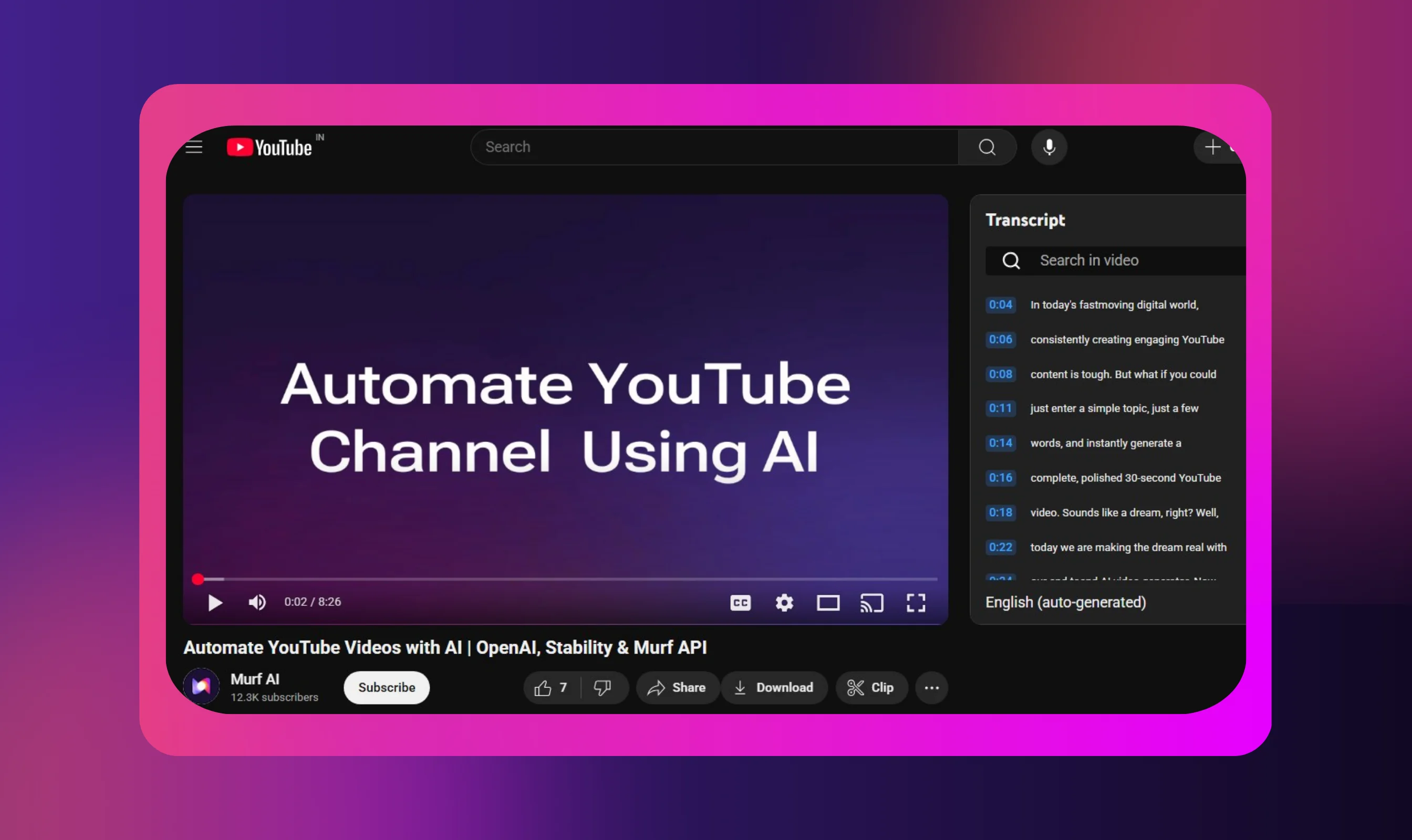Viewport: 1412px width, 840px height.
Task: Open the hamburger guide menu
Action: (194, 147)
